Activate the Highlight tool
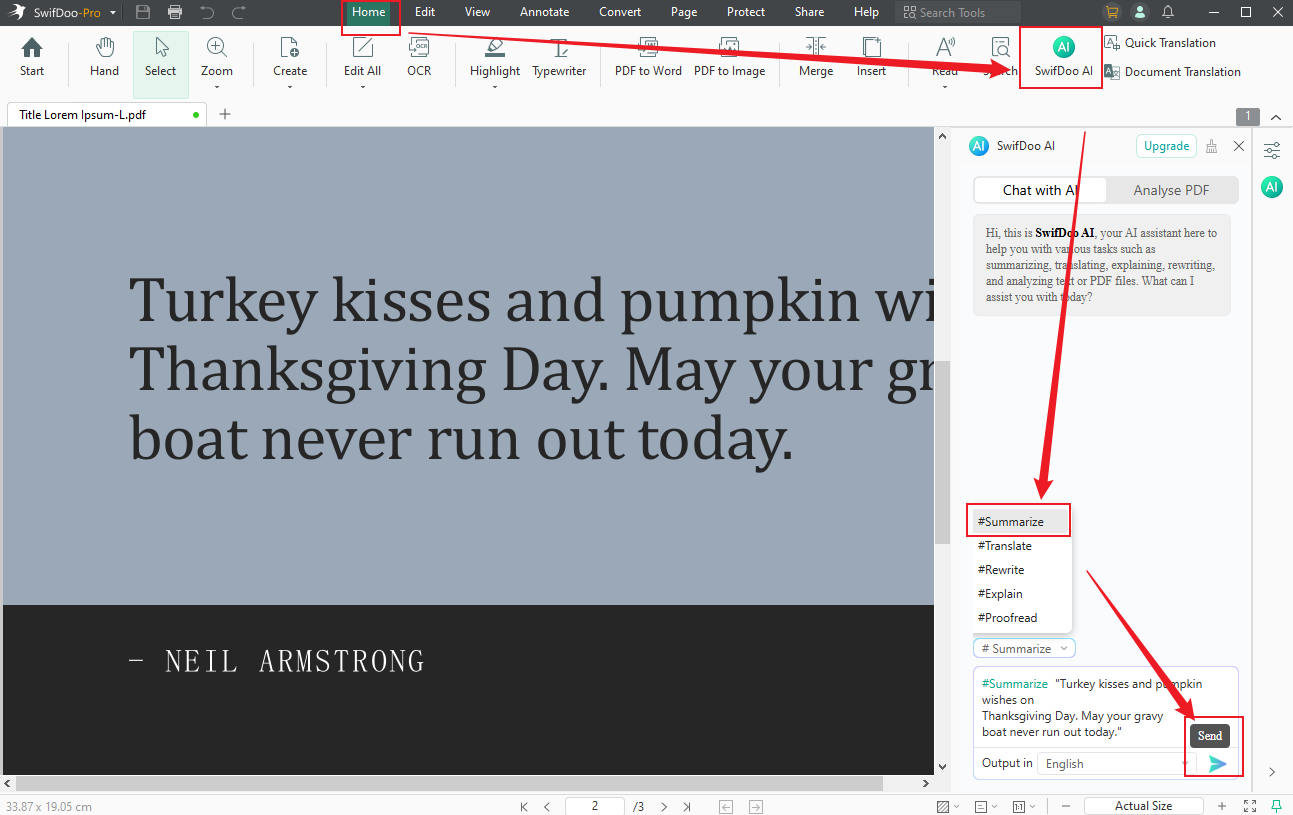The image size is (1293, 815). [494, 55]
